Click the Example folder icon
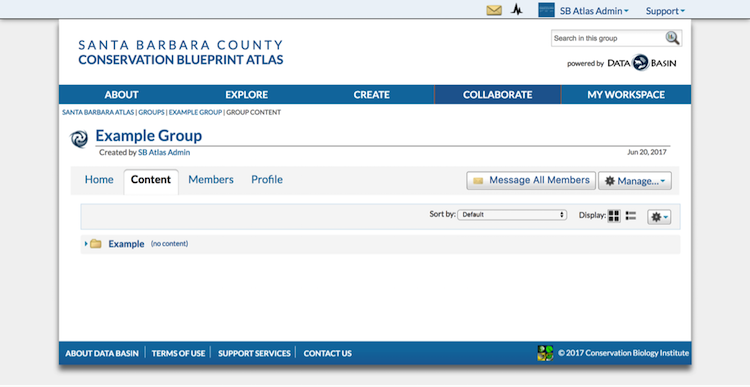The height and width of the screenshot is (387, 750). pos(96,243)
